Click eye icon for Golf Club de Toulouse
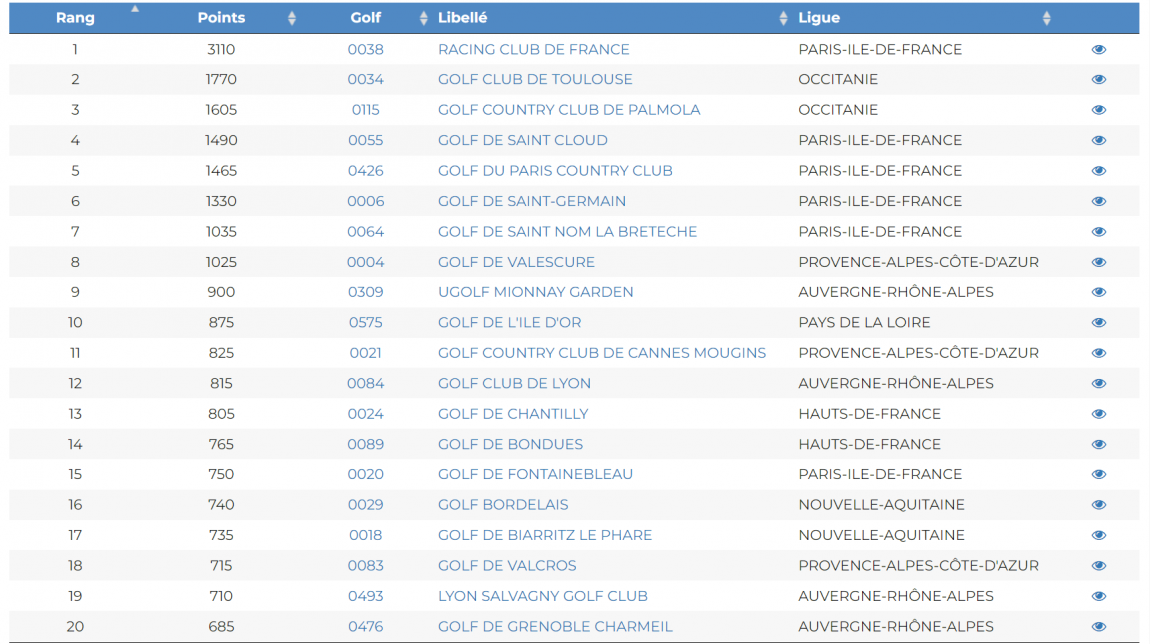The width and height of the screenshot is (1150, 644). click(x=1098, y=79)
